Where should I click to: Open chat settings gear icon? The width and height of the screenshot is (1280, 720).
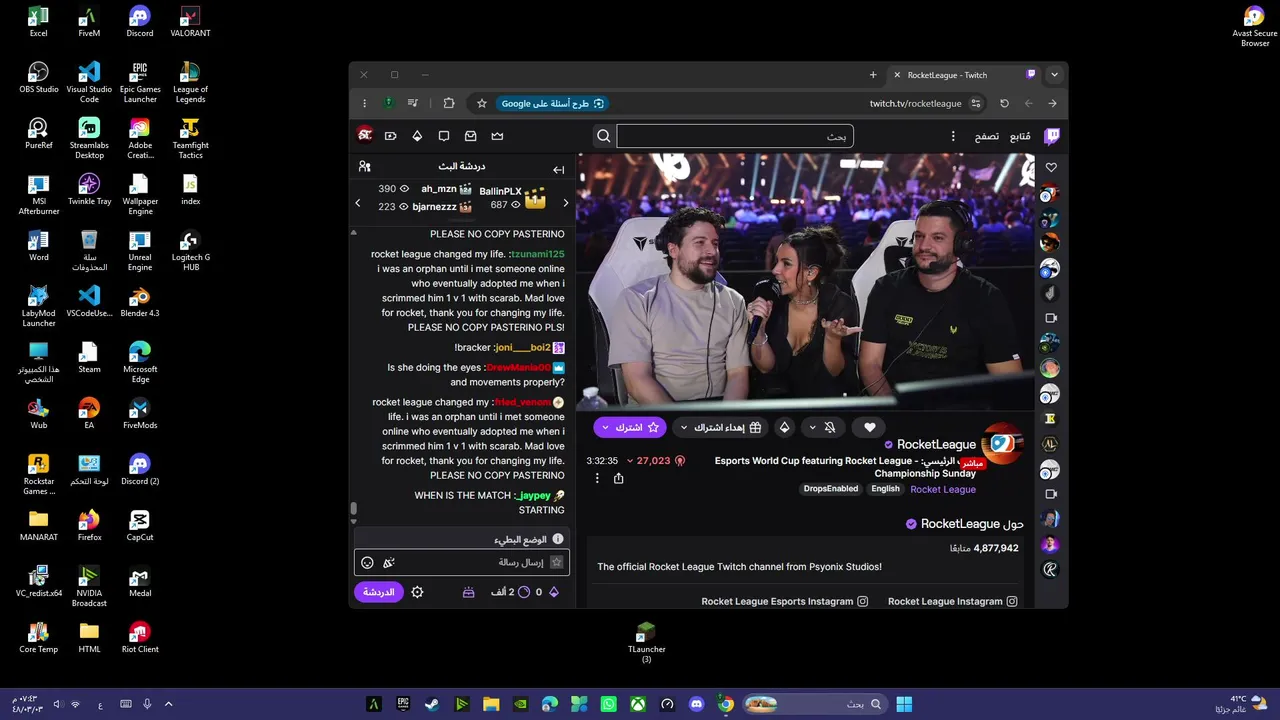[x=417, y=592]
